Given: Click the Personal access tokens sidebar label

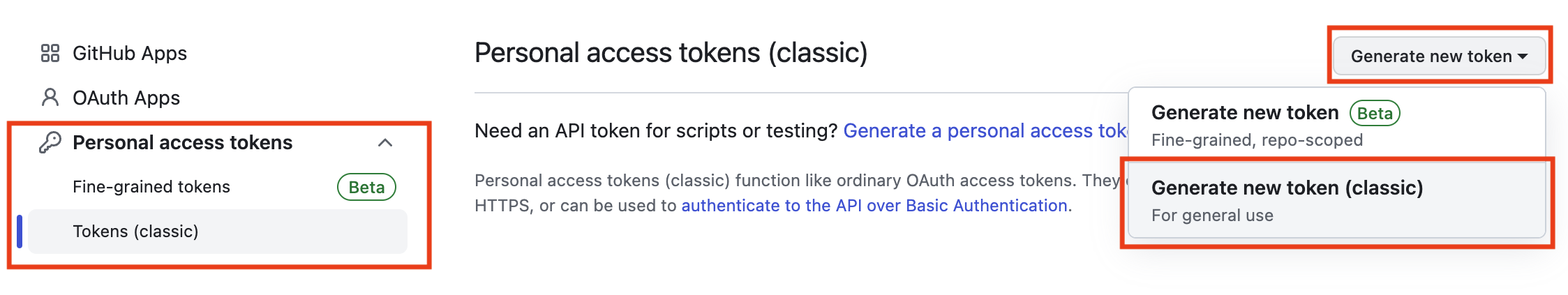Looking at the screenshot, I should pyautogui.click(x=183, y=142).
